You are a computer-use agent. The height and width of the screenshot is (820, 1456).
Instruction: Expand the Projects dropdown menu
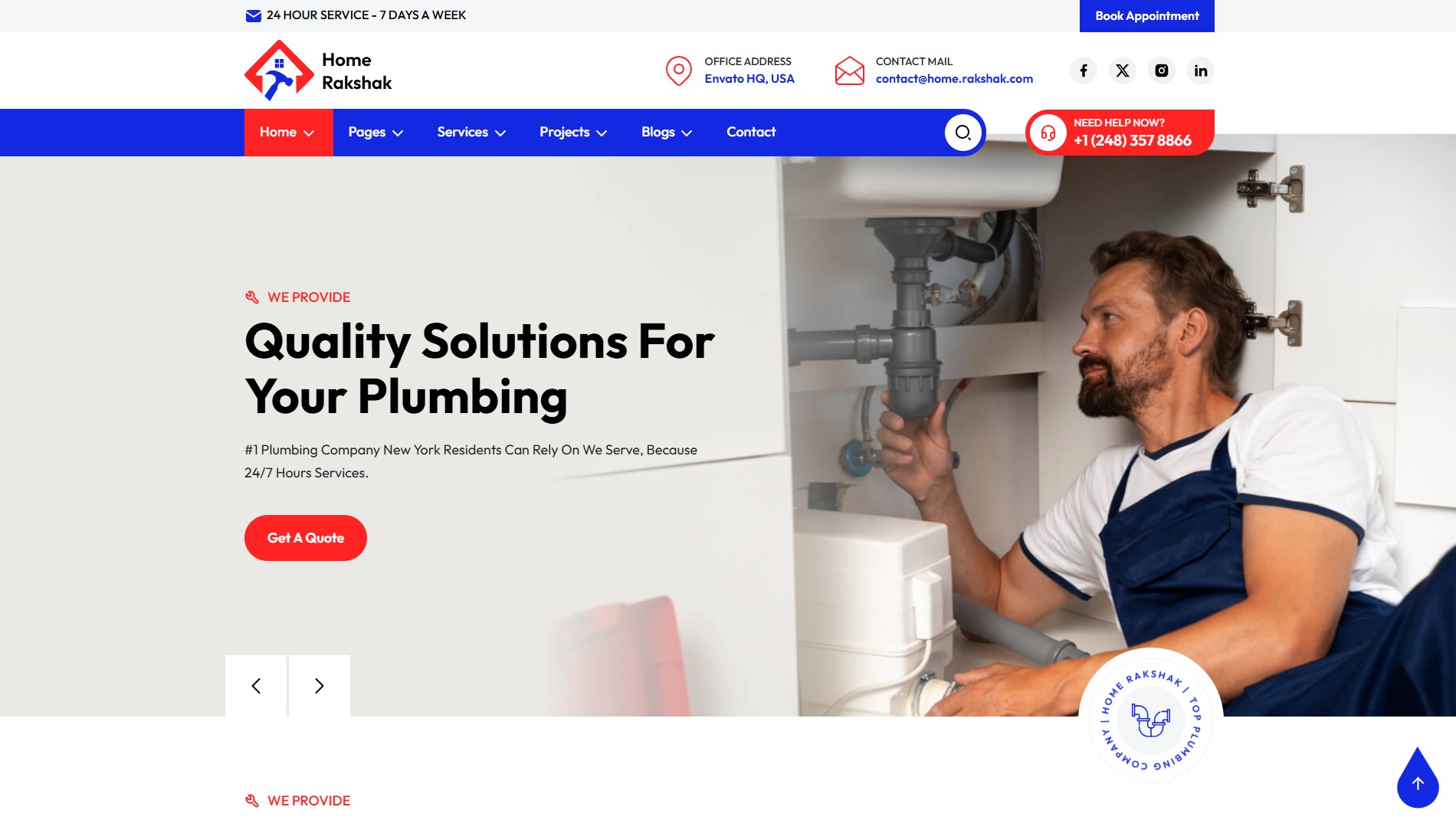pos(573,133)
